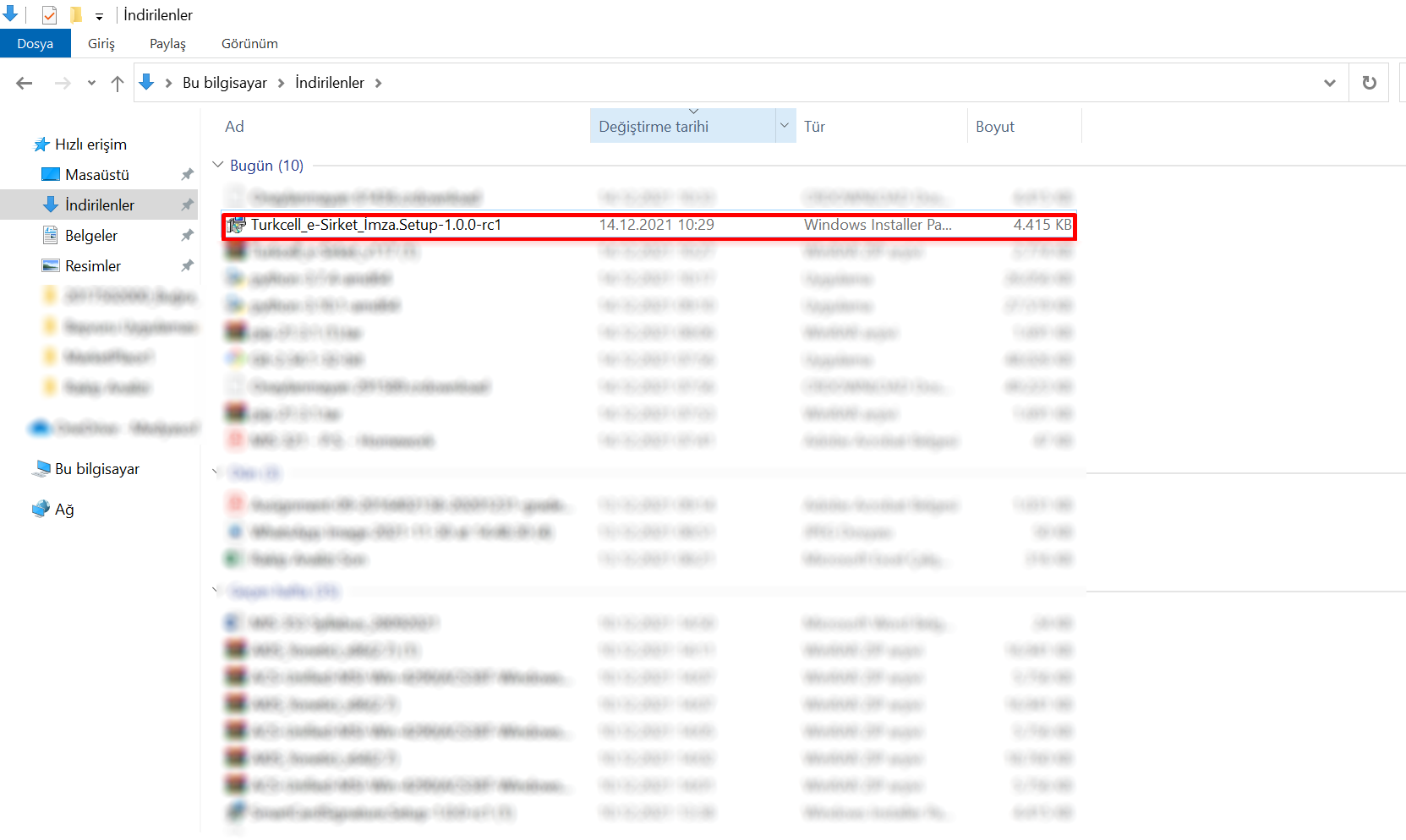Click the pin icon next to Masaüstü
This screenshot has width=1406, height=840.
pos(187,175)
